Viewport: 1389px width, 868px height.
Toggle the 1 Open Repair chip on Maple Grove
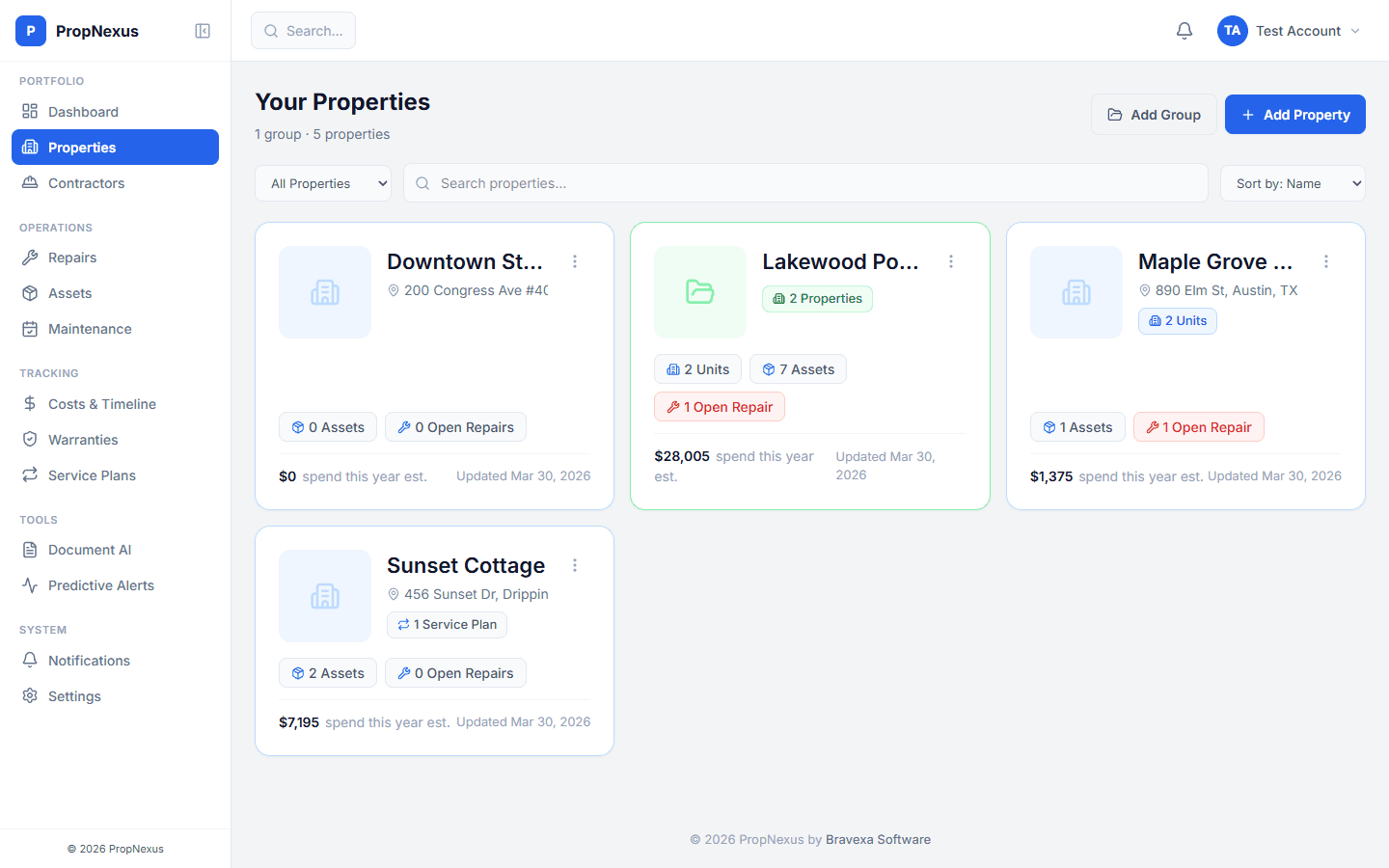pyautogui.click(x=1198, y=426)
